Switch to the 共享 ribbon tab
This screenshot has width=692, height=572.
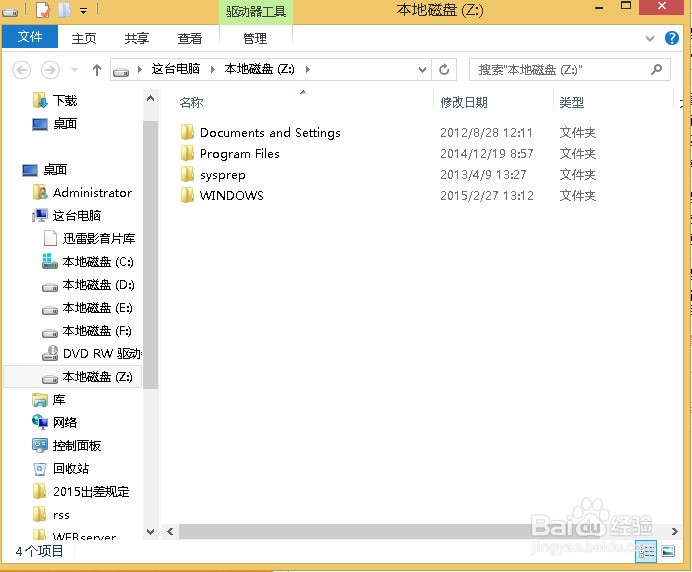[x=137, y=38]
